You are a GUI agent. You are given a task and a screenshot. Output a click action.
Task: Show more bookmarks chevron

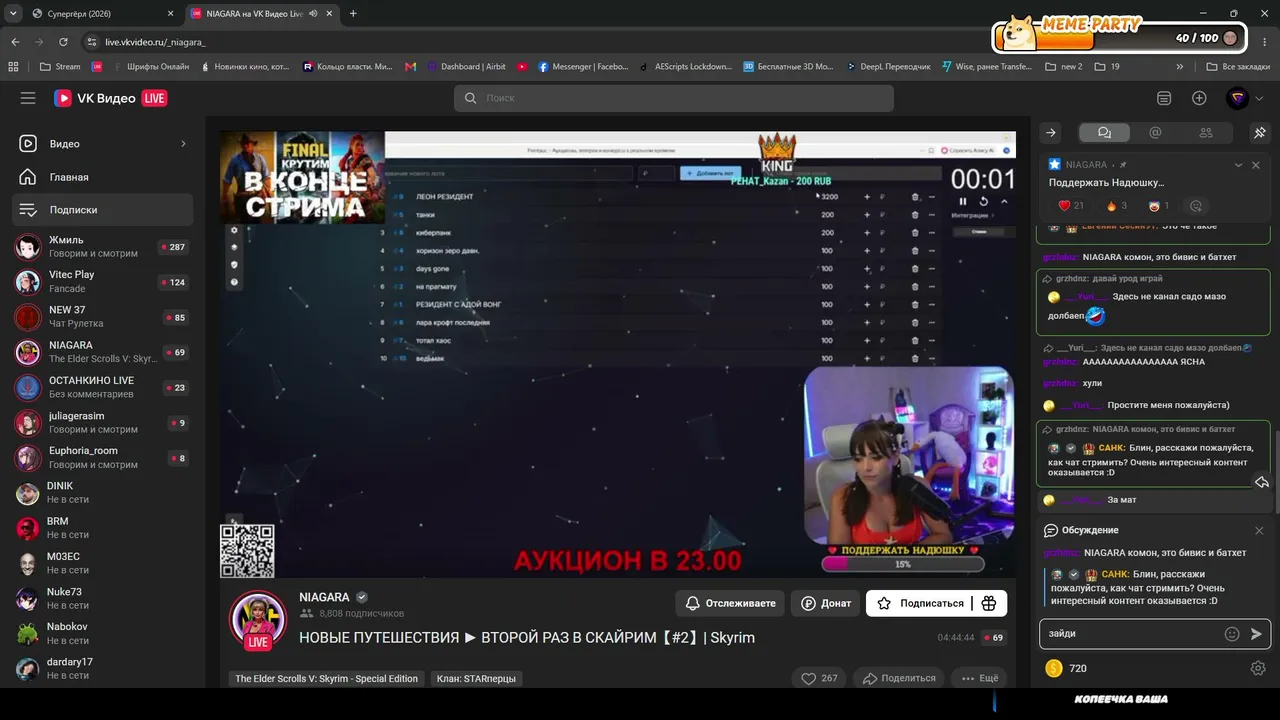[x=1180, y=67]
